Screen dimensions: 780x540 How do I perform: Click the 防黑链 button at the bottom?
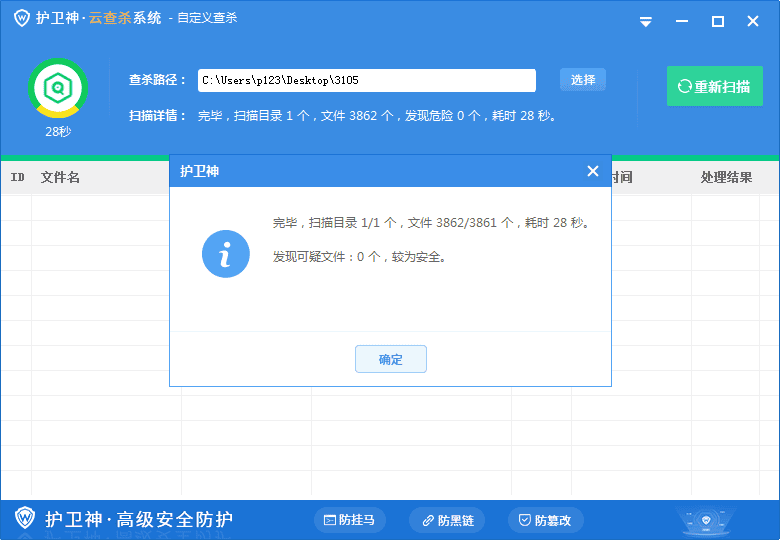(x=447, y=520)
